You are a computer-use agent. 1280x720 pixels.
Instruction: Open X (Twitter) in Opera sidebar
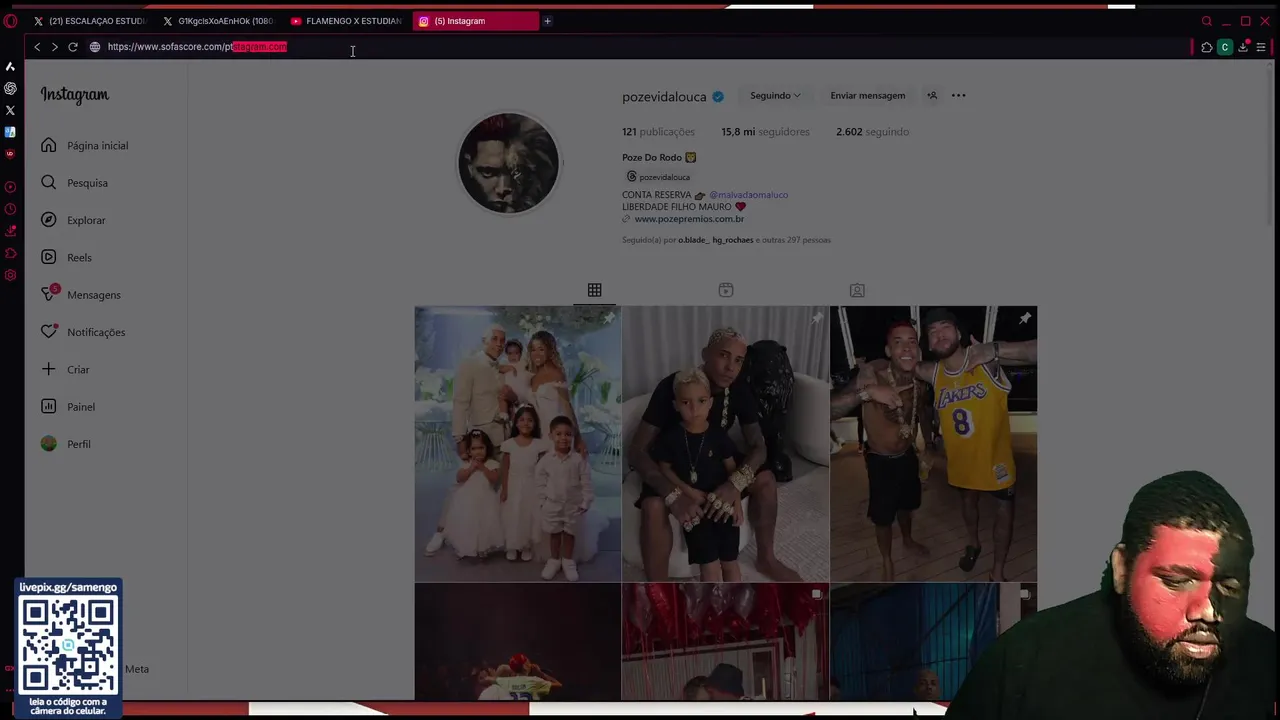(x=10, y=110)
